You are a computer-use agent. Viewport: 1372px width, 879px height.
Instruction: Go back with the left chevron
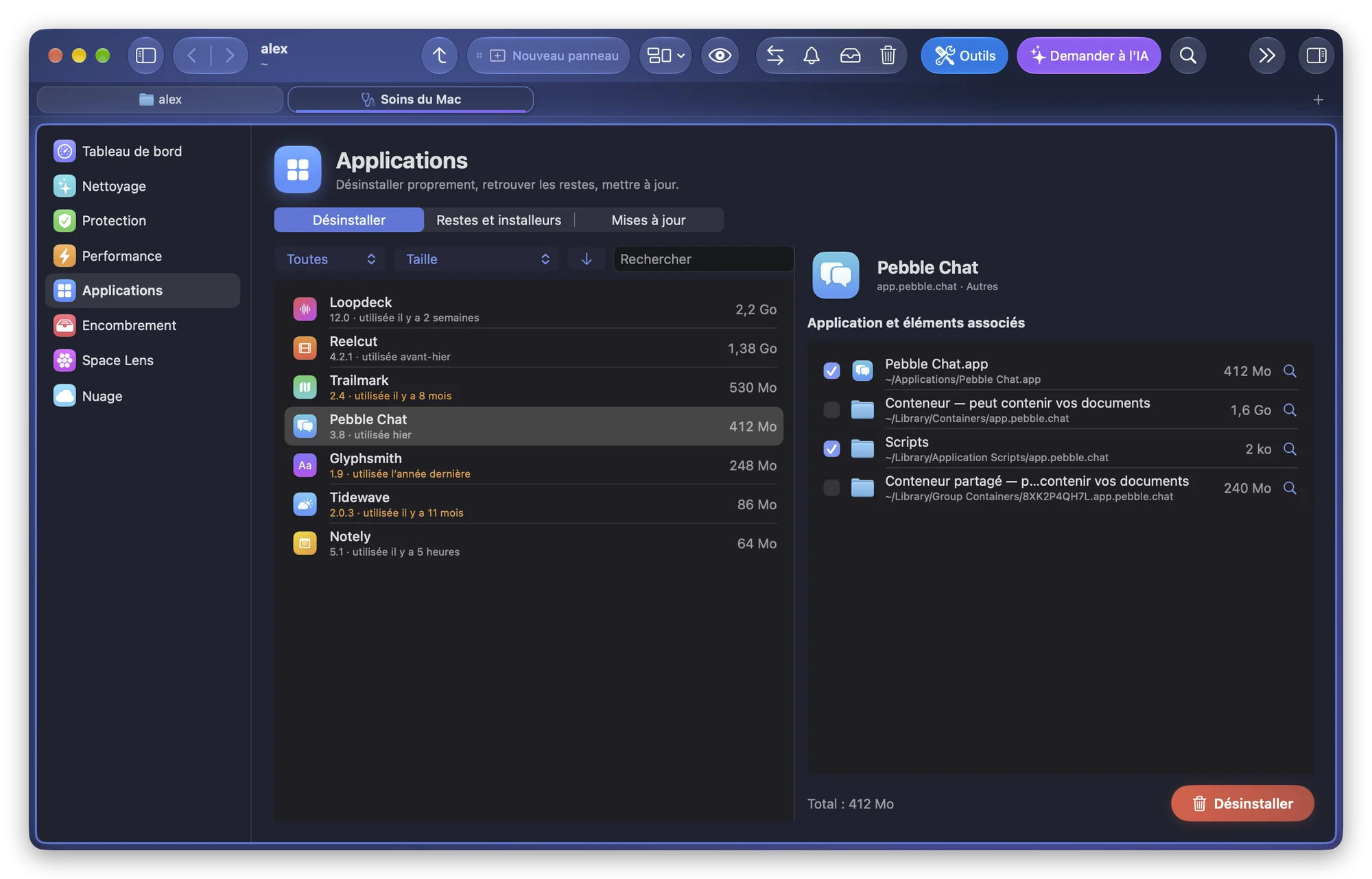pos(192,56)
